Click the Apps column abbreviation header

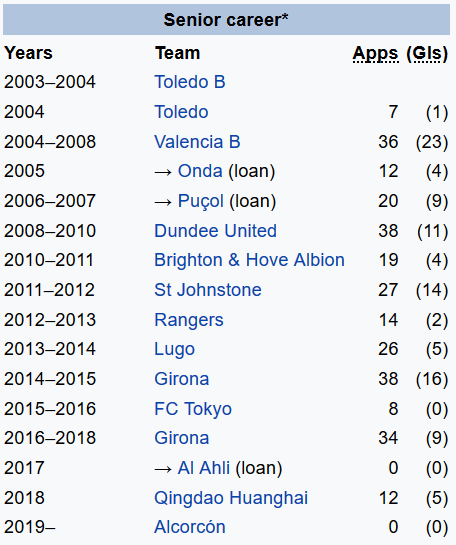(x=375, y=54)
